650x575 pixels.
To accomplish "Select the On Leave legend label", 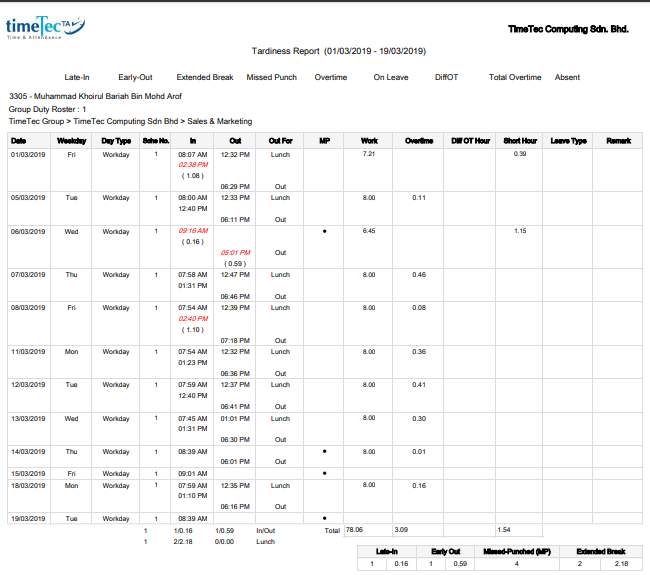I will click(x=391, y=77).
